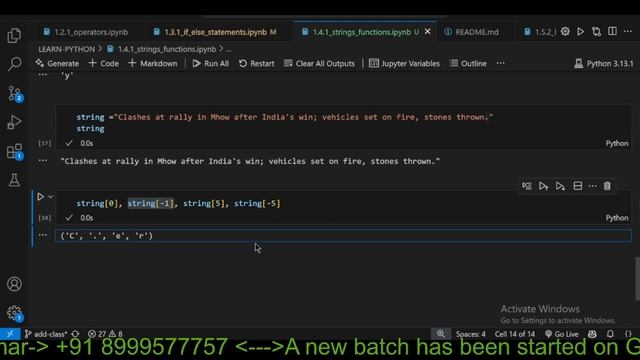The height and width of the screenshot is (360, 640).
Task: Restart the notebook kernel
Action: click(x=257, y=63)
